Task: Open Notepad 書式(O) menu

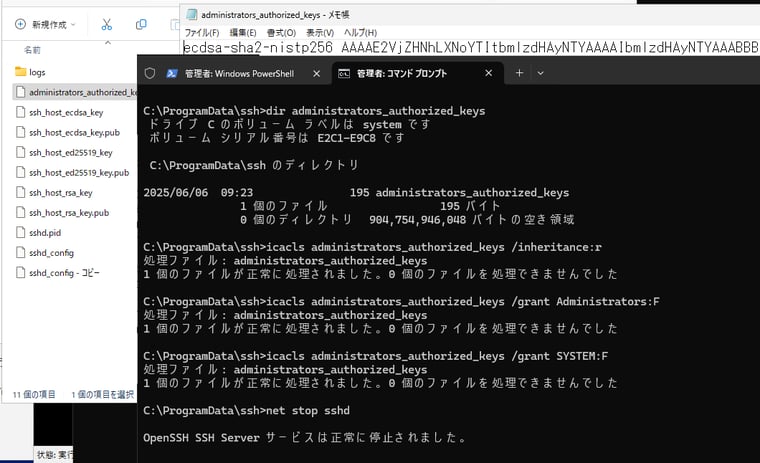Action: [281, 32]
